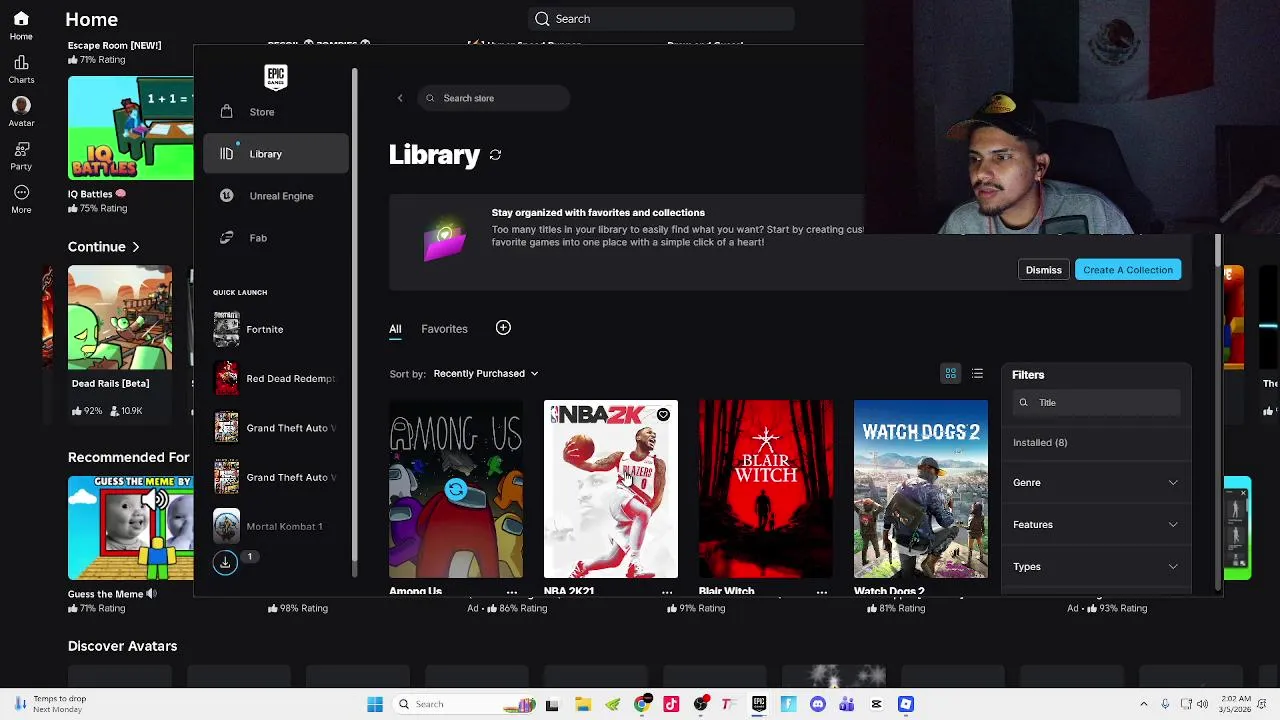The image size is (1280, 720).
Task: Open the Watch Dogs 2 game tile
Action: (920, 489)
